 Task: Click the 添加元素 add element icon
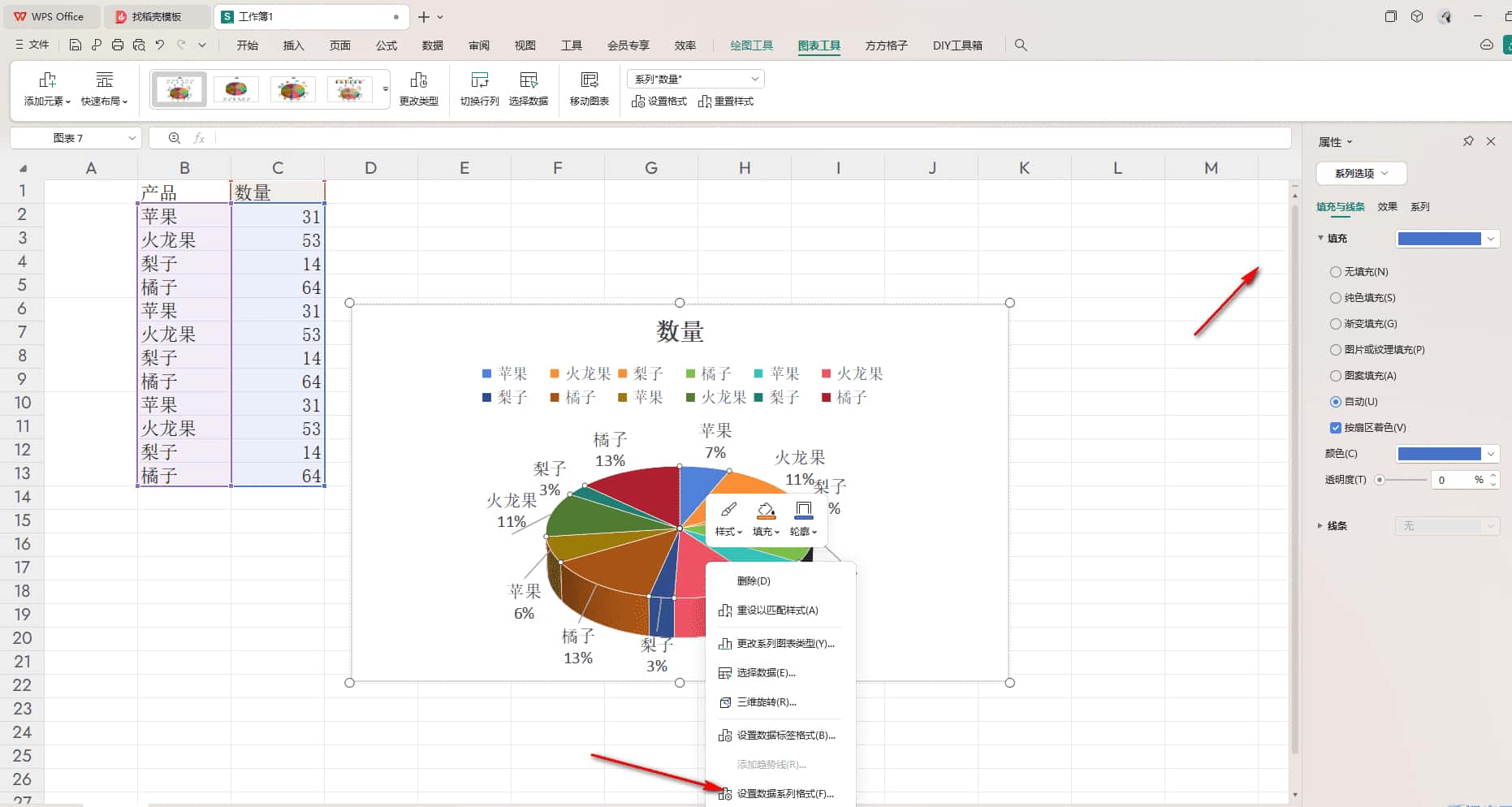pyautogui.click(x=47, y=80)
